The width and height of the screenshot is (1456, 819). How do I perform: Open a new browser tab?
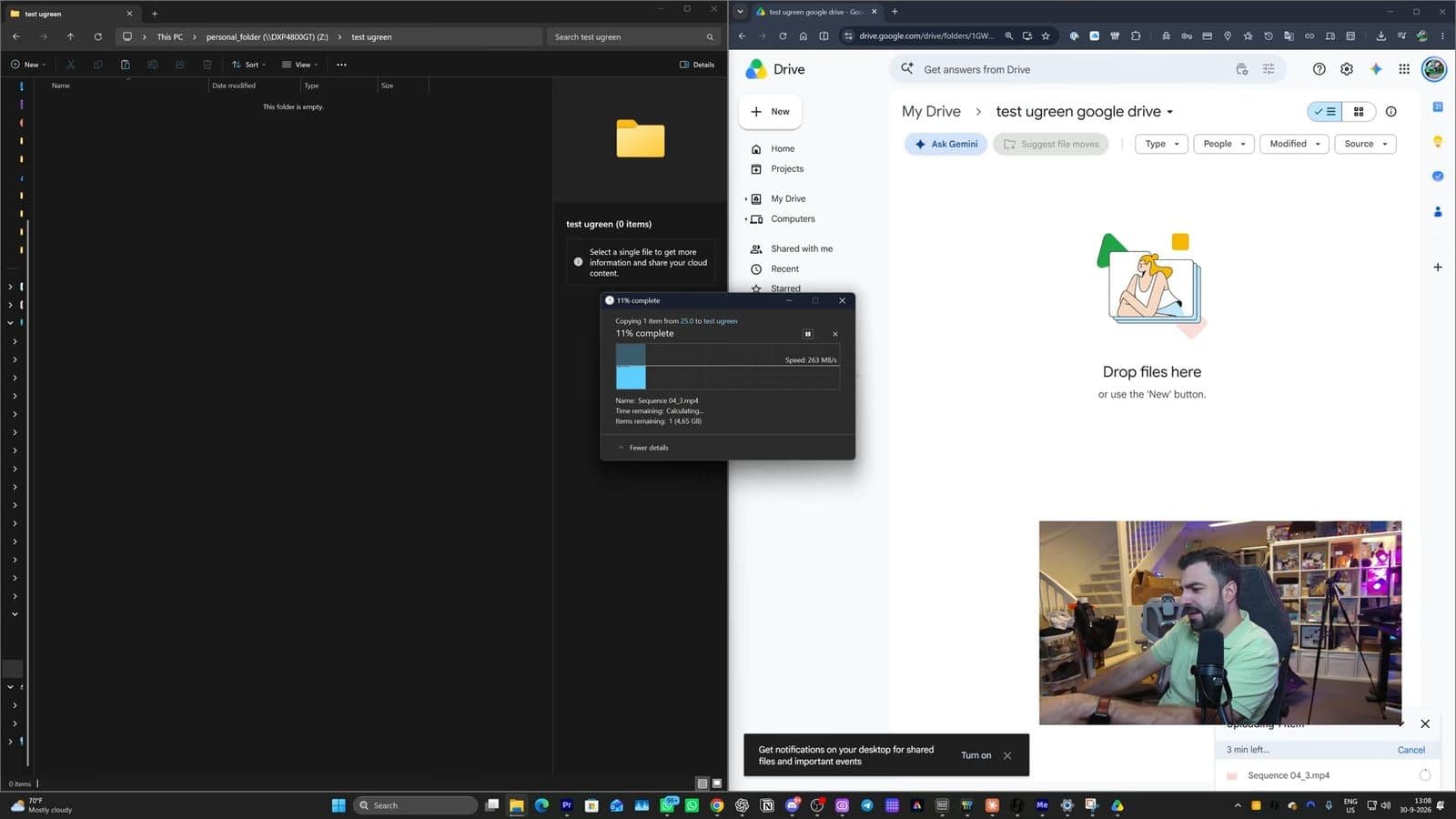click(895, 12)
